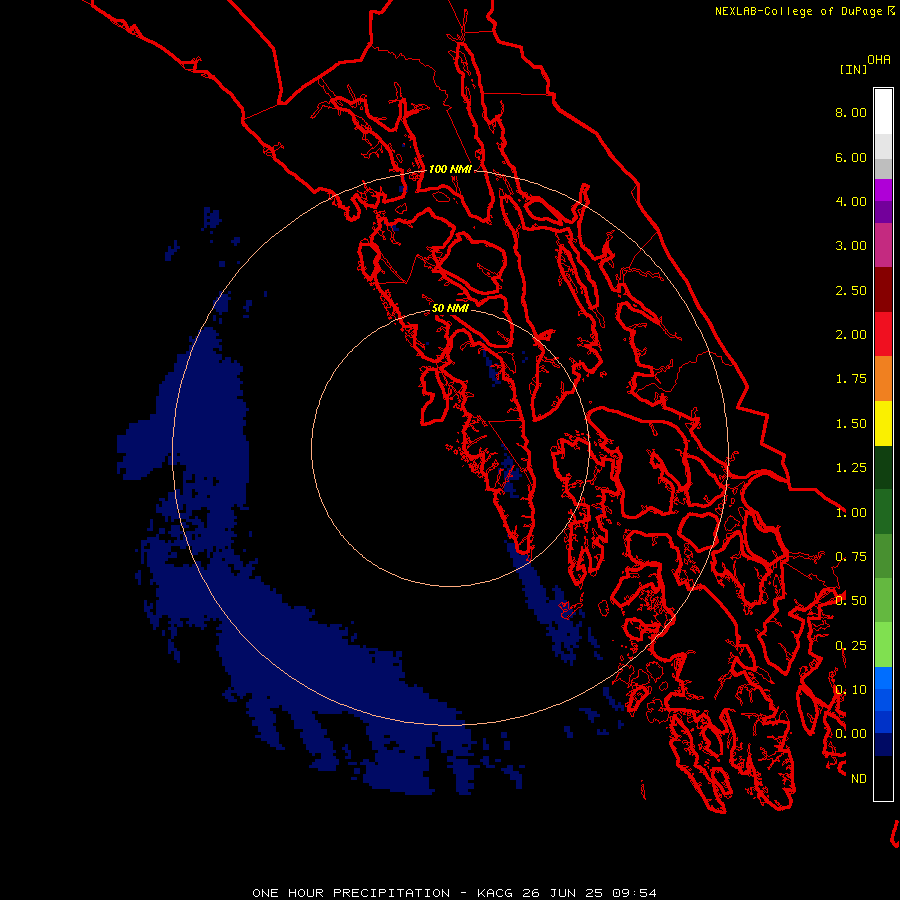
Task: Select the bright red legend swatch
Action: 883,334
